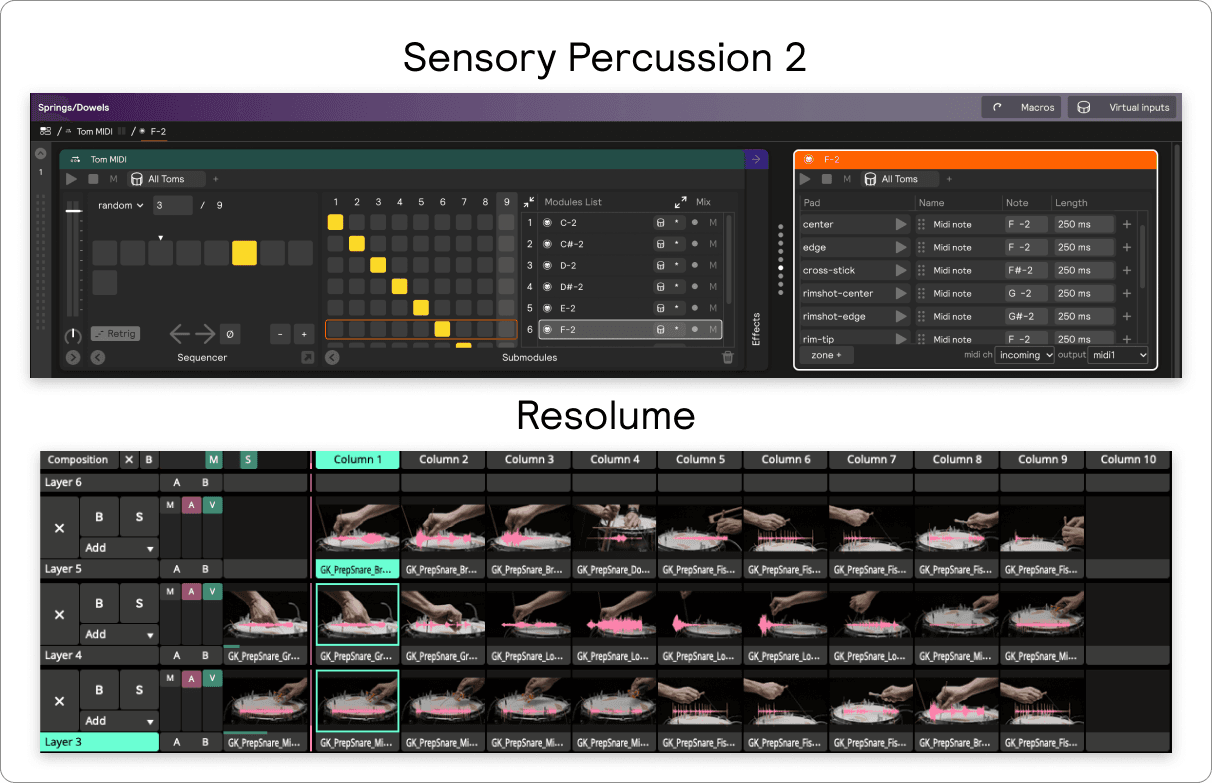Collapse the Submodules panel with its back chevron
Screen dimensions: 1212x783
[333, 357]
